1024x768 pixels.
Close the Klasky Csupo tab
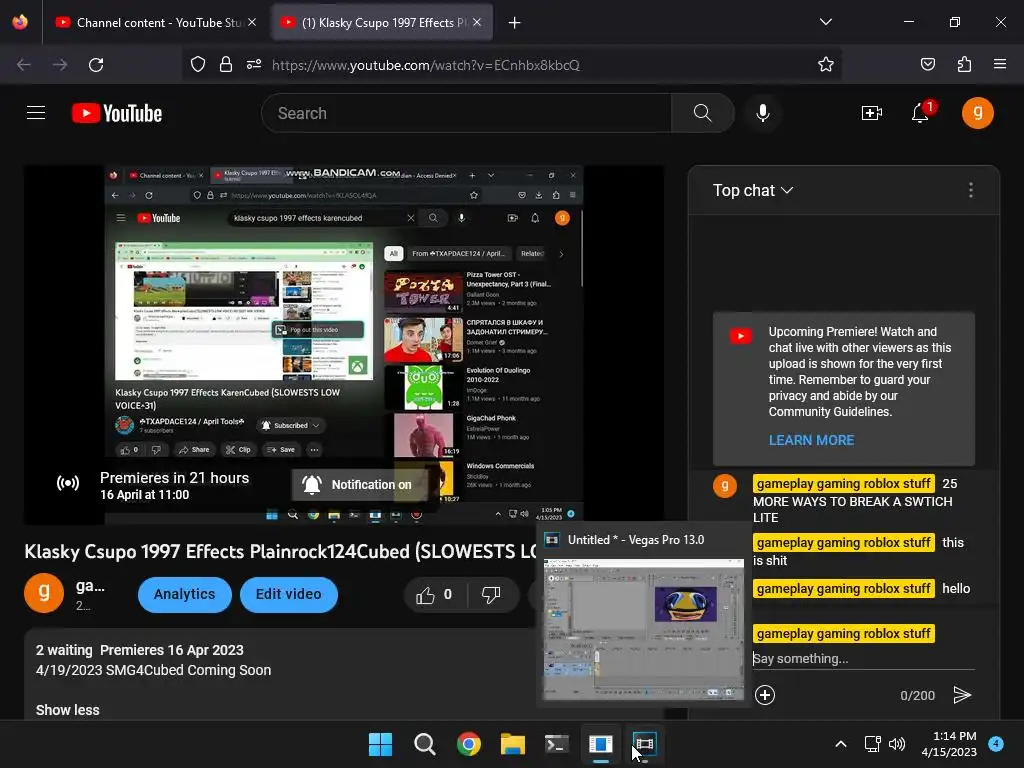pos(477,23)
